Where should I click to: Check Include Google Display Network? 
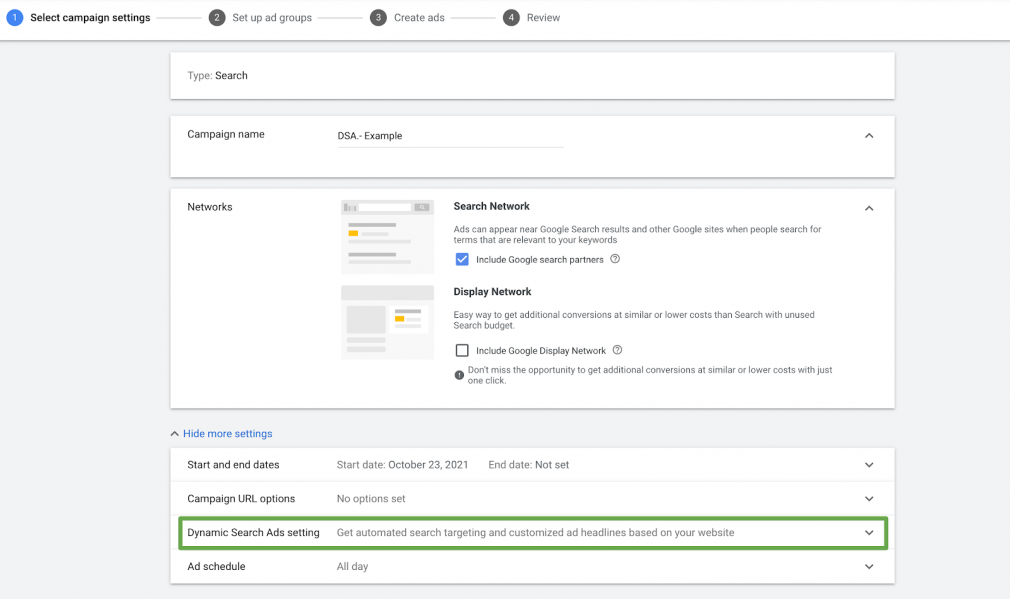point(462,350)
